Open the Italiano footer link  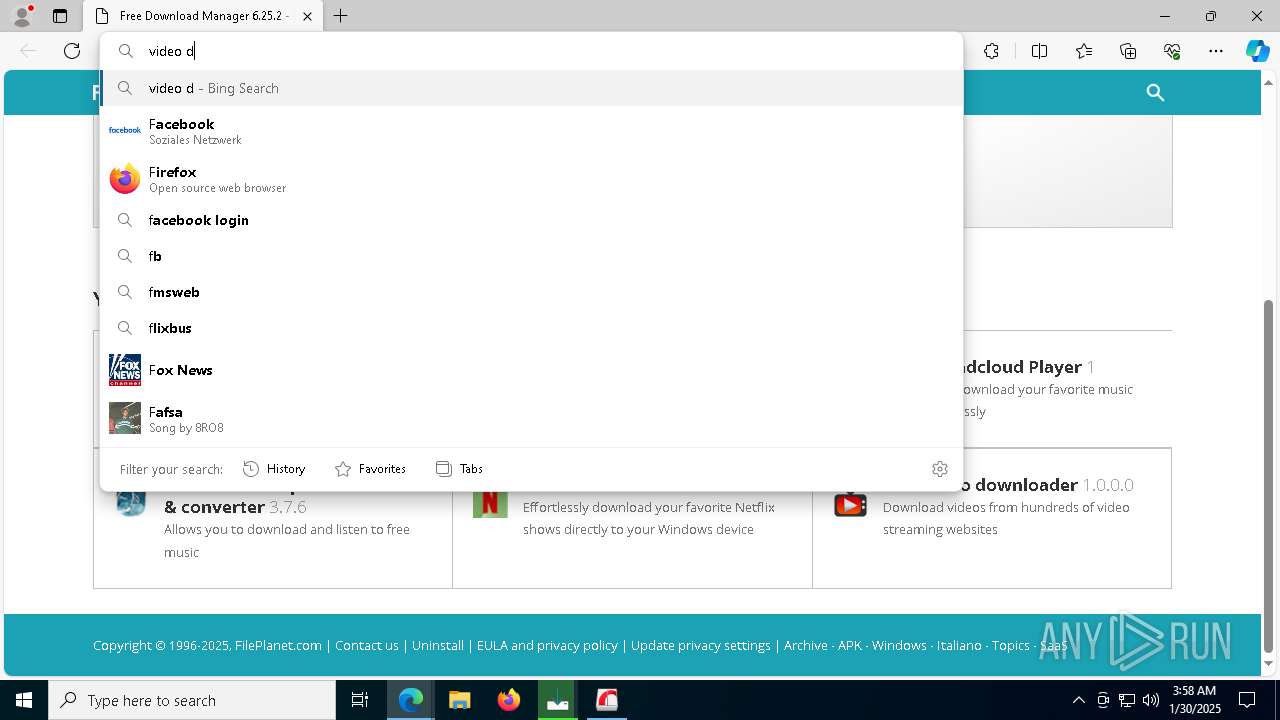[x=959, y=645]
